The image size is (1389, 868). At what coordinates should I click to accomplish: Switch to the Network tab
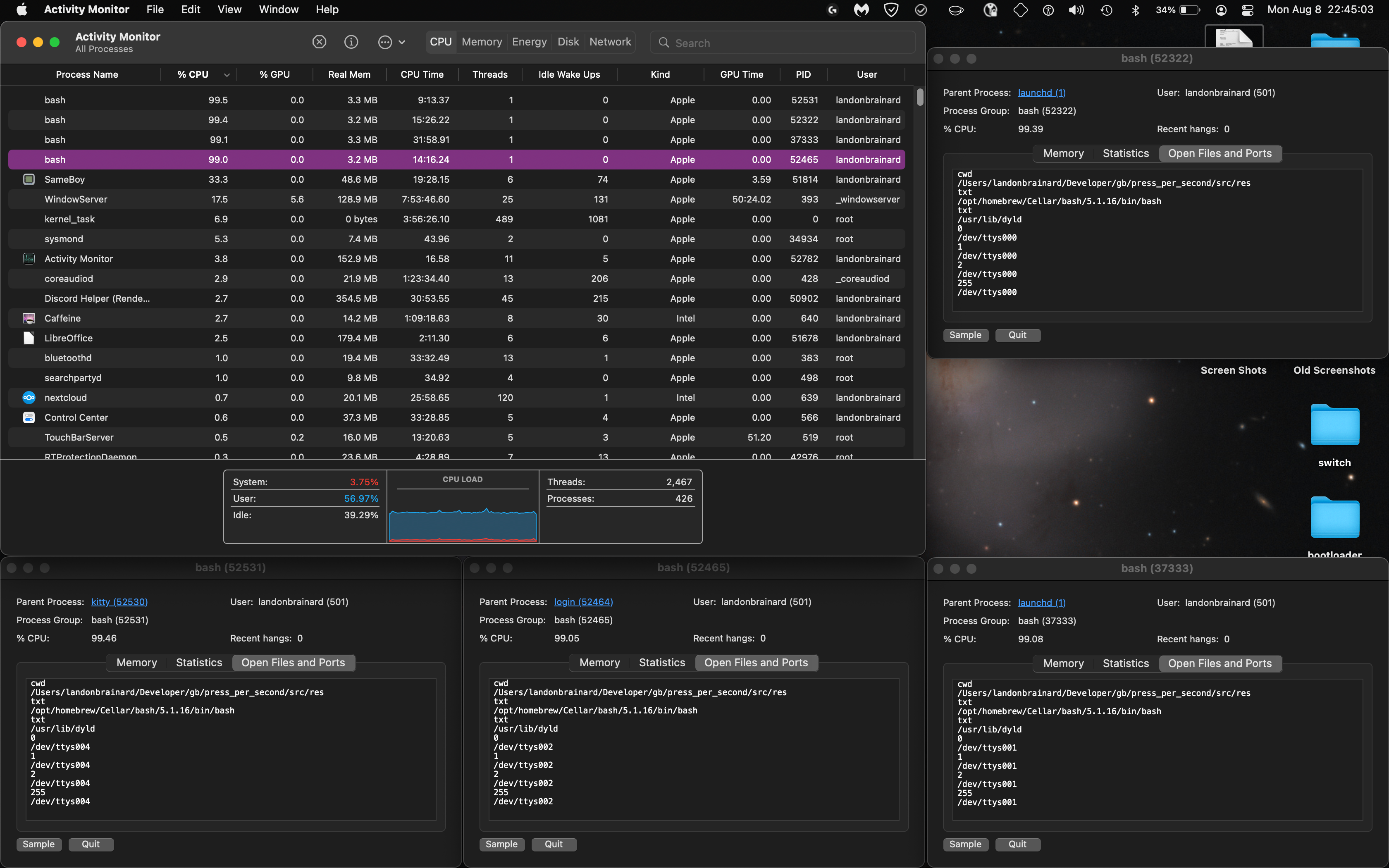coord(610,41)
